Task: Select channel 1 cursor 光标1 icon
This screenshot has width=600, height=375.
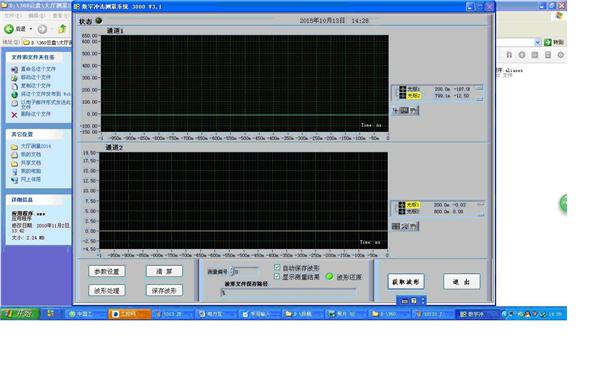Action: tap(403, 89)
